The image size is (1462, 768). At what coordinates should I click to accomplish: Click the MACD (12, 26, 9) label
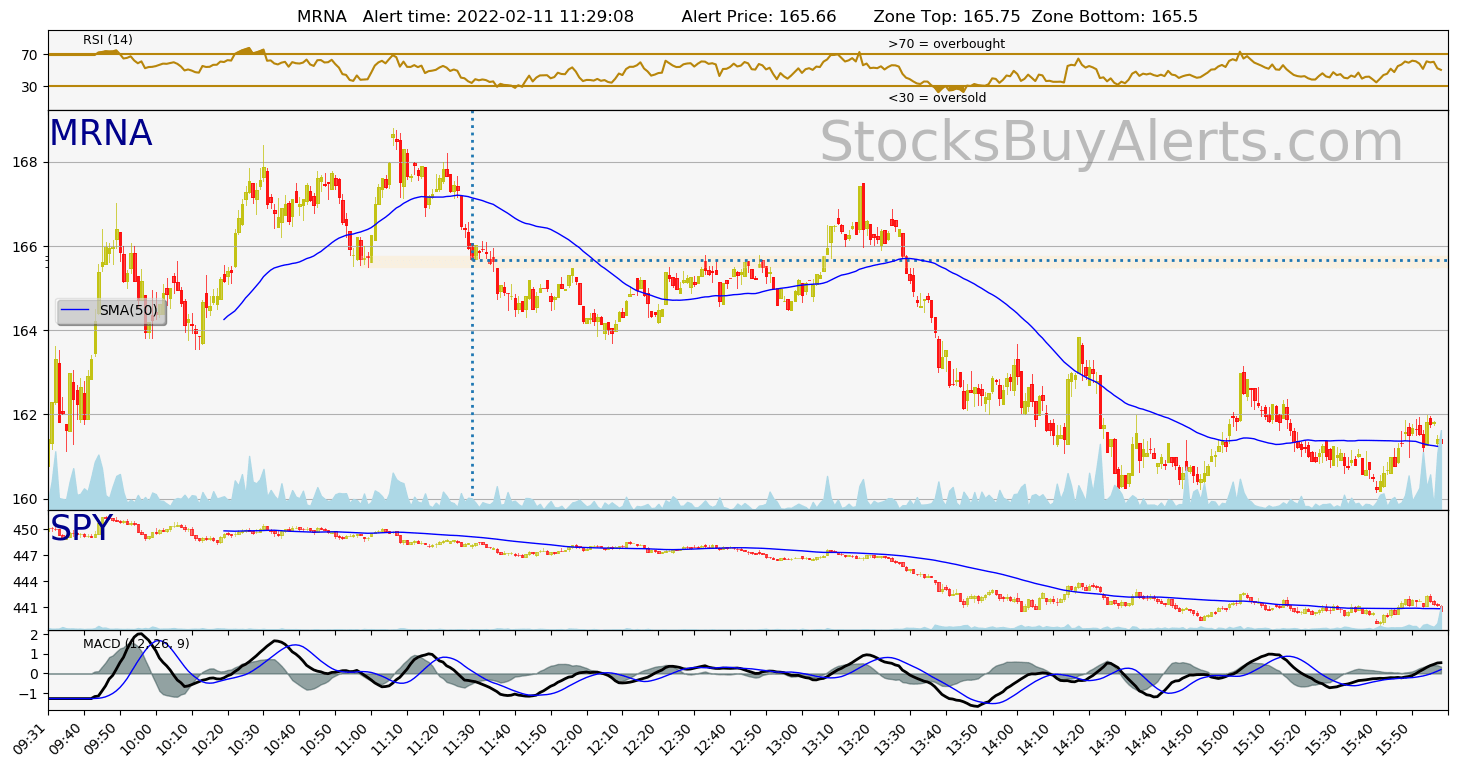click(x=136, y=644)
